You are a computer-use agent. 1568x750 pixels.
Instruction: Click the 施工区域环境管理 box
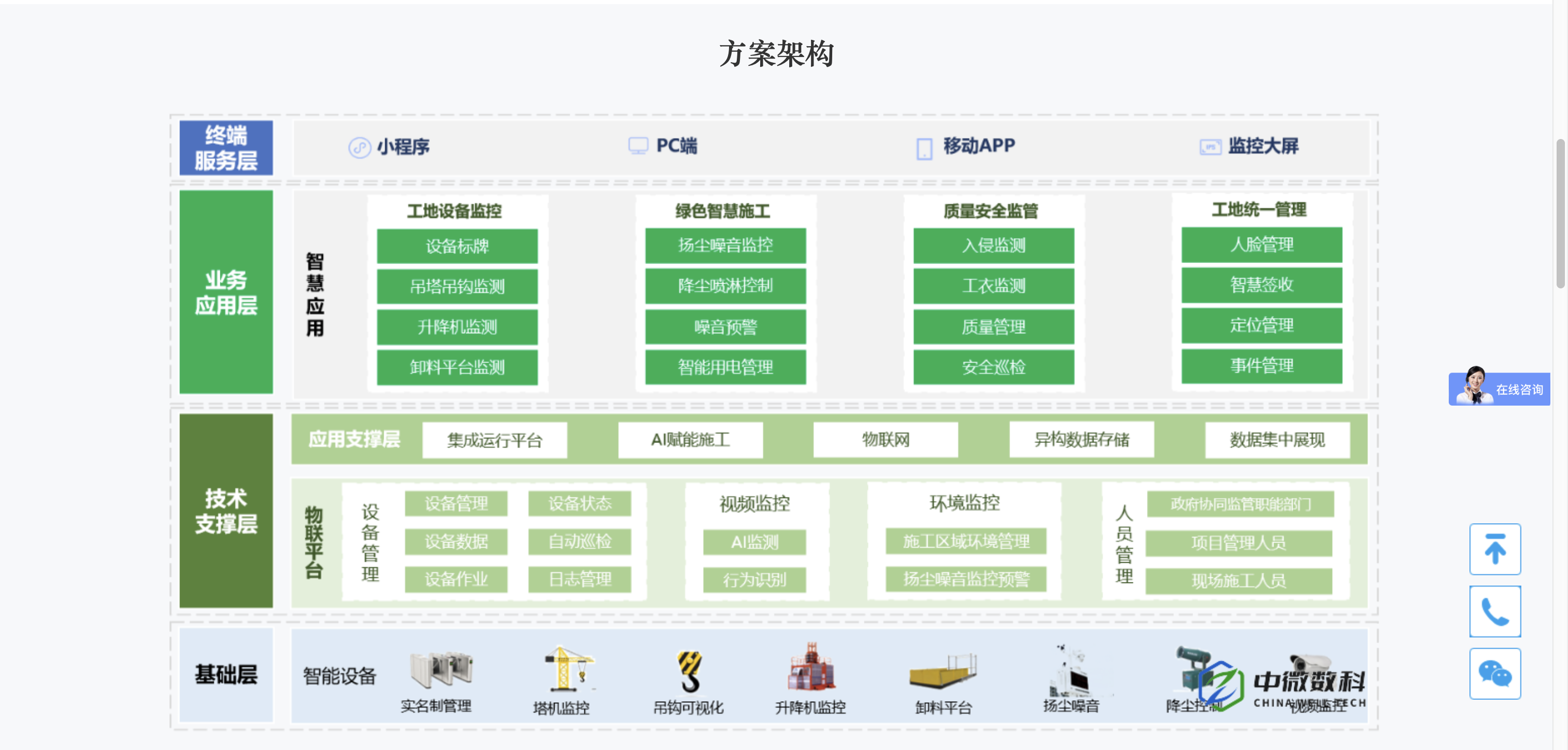pyautogui.click(x=966, y=541)
